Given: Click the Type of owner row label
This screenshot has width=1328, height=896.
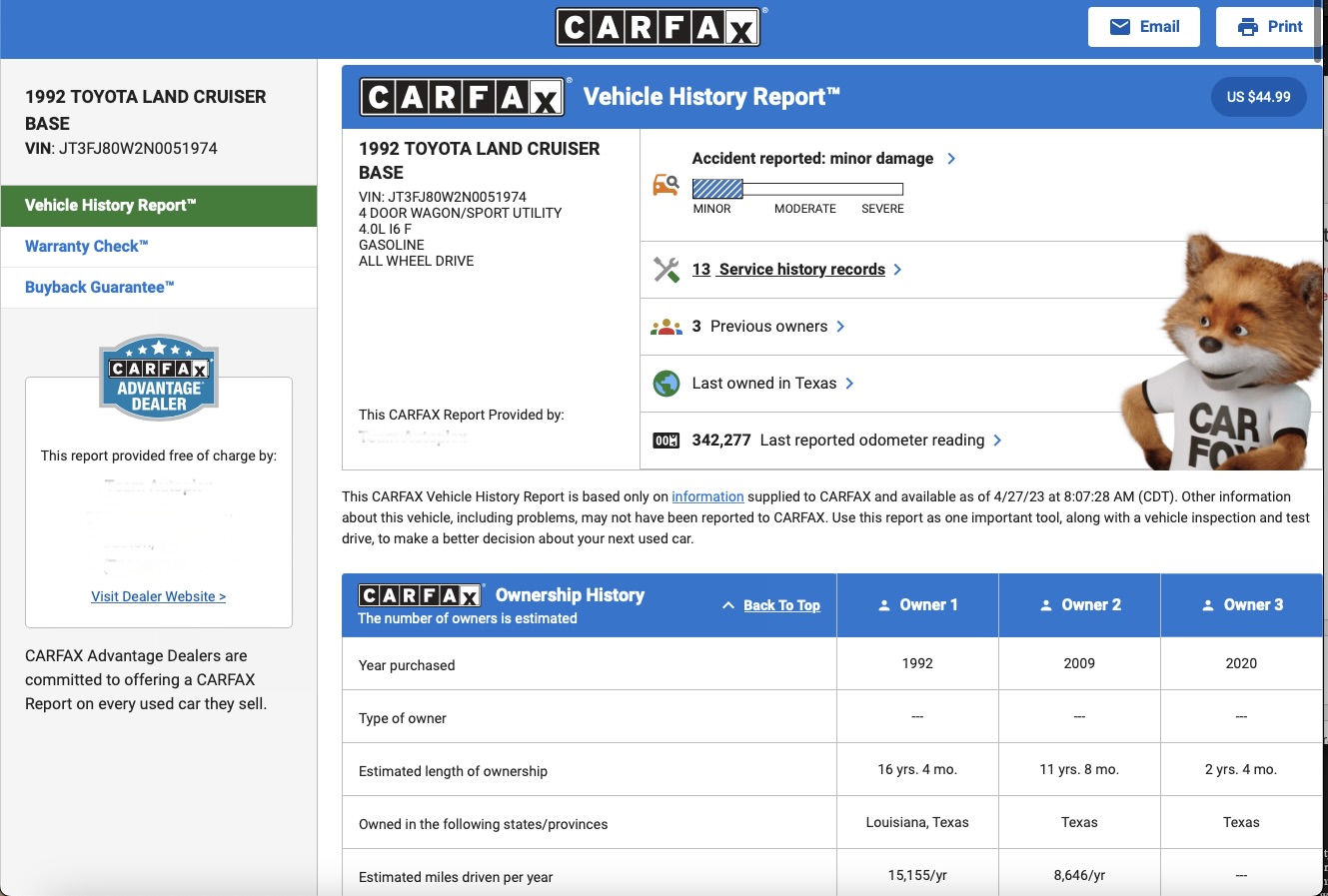Looking at the screenshot, I should point(403,718).
